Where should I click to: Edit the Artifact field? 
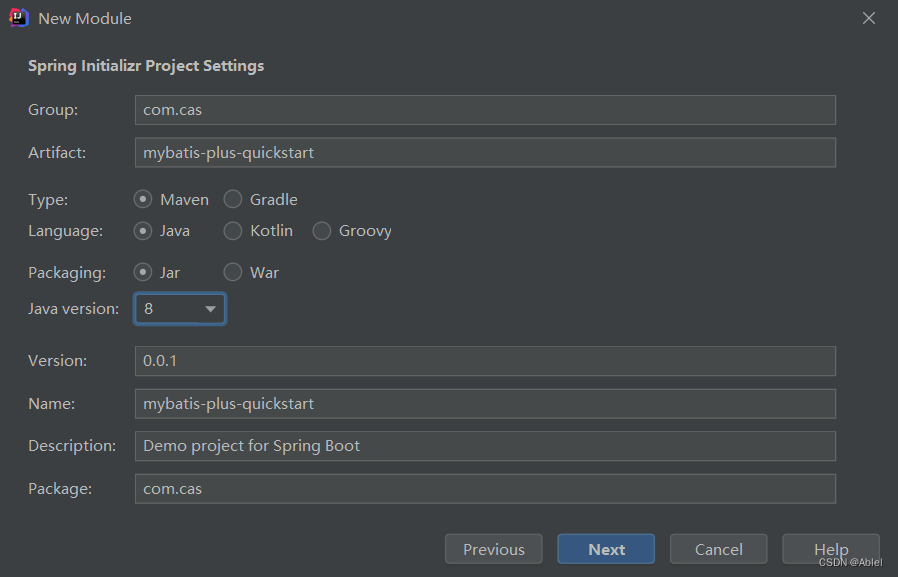click(485, 152)
